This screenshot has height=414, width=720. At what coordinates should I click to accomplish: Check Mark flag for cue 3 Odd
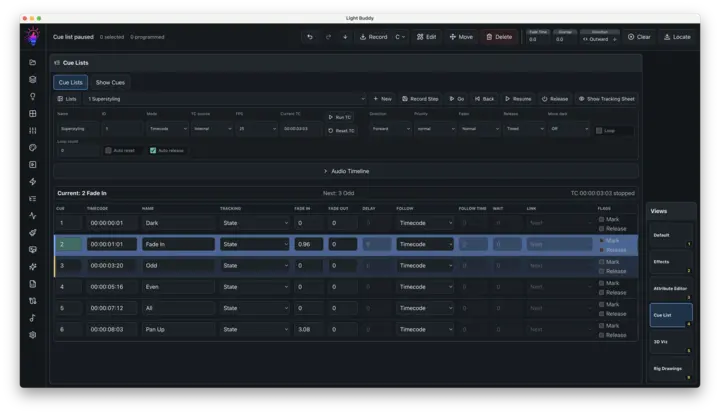coord(602,262)
